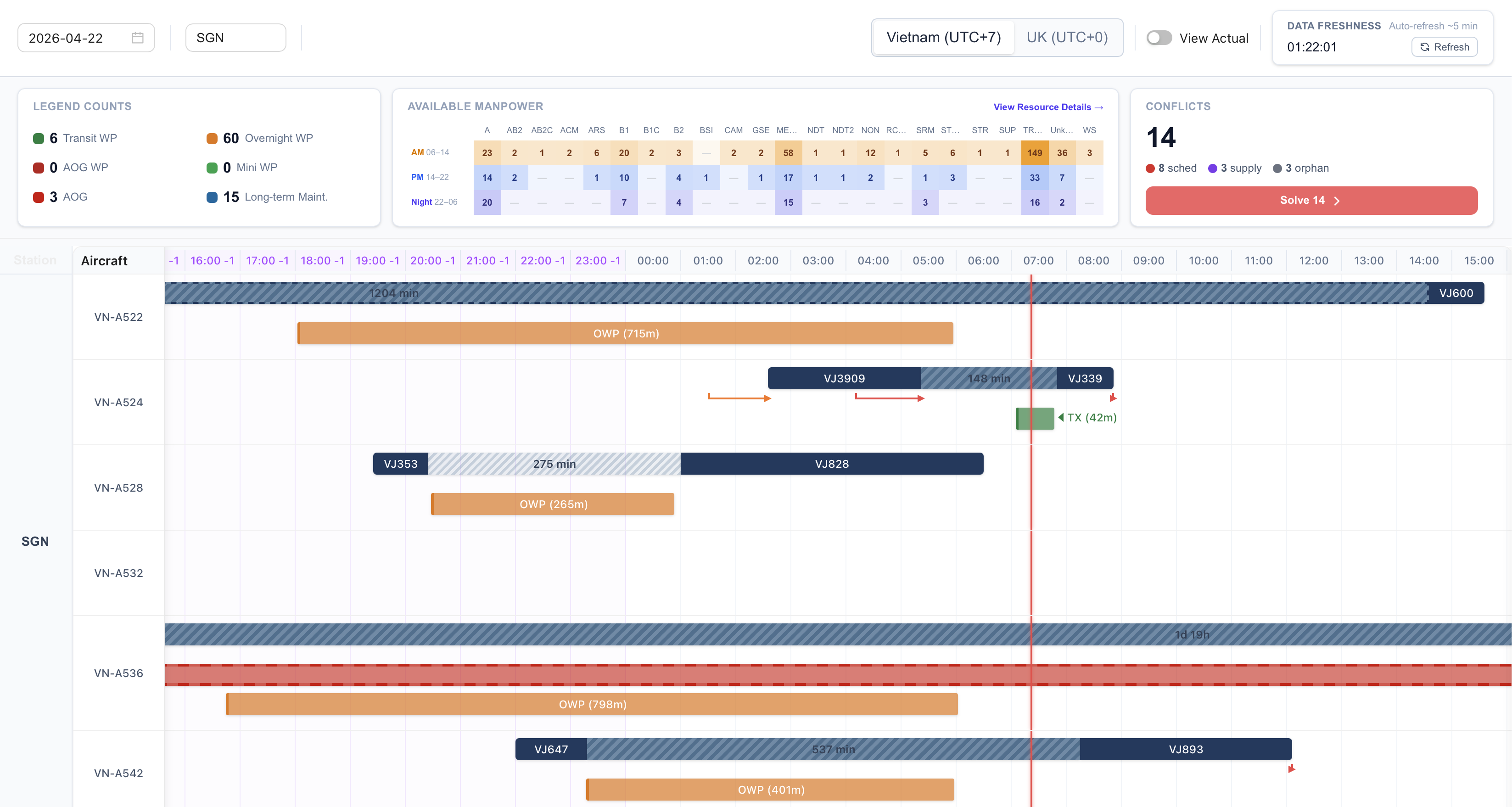
Task: Enable the View Actual toggle
Action: (x=1159, y=38)
